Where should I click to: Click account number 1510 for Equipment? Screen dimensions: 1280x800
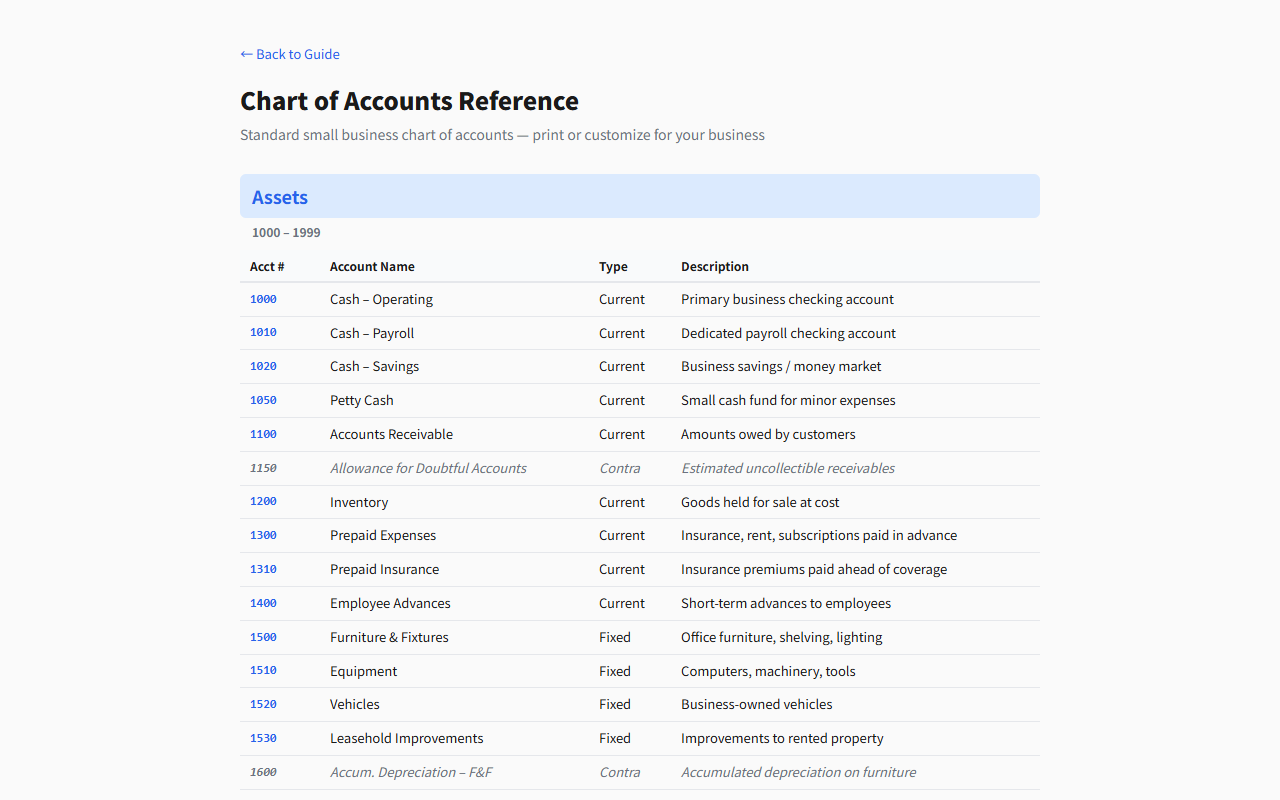[263, 671]
